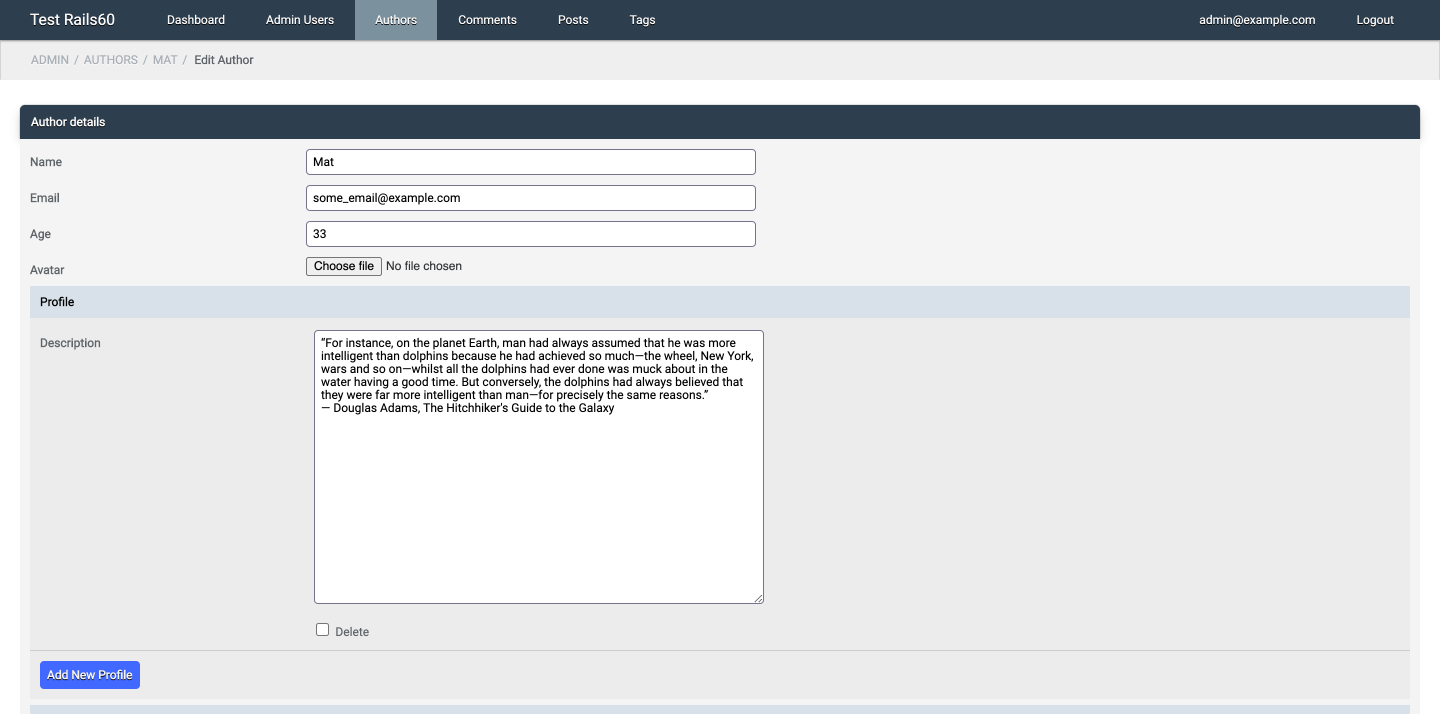Screen dimensions: 1440x714
Task: Tick the Delete checkbox
Action: pyautogui.click(x=322, y=630)
